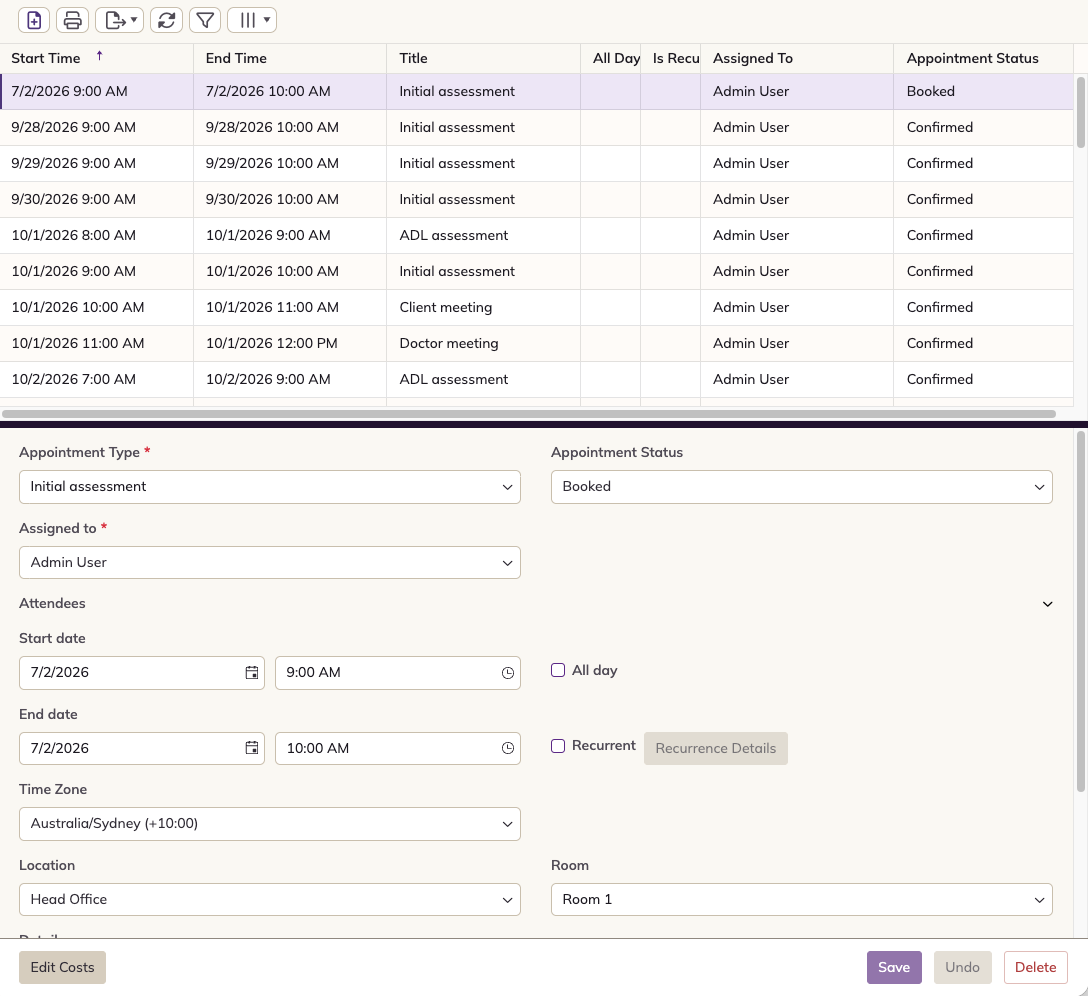
Task: Enable the Recurrent checkbox
Action: click(x=558, y=746)
